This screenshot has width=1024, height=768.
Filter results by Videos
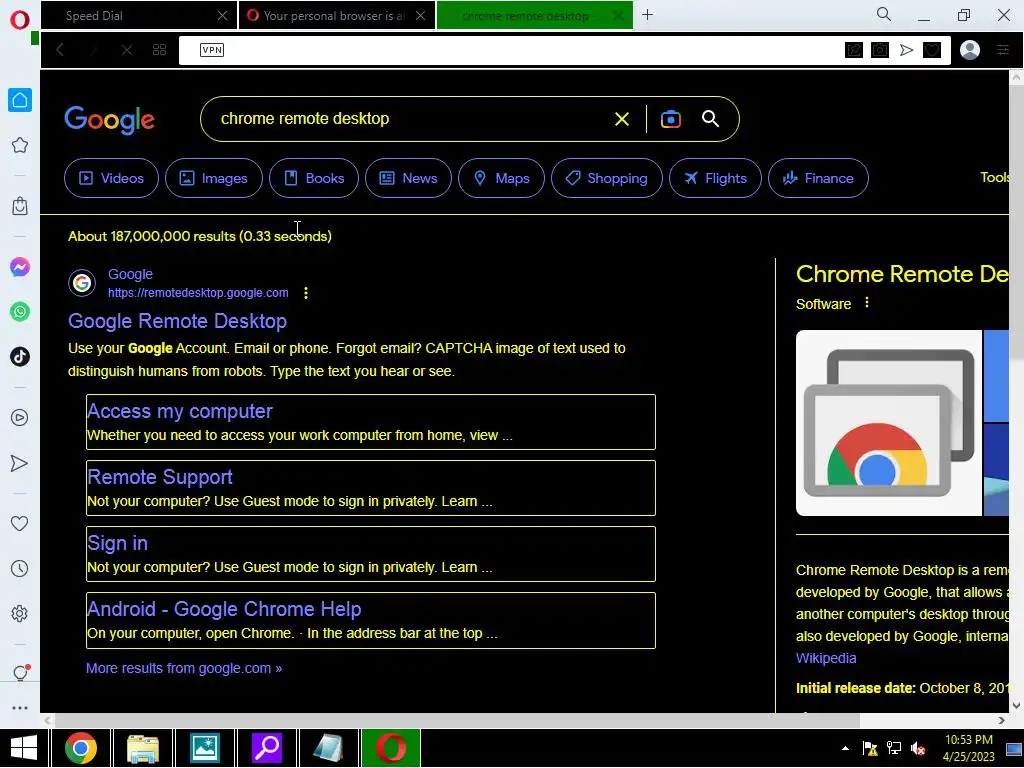coord(111,178)
